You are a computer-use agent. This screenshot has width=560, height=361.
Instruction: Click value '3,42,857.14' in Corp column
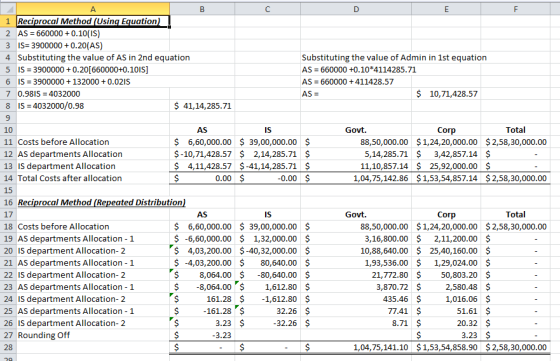[x=455, y=154]
